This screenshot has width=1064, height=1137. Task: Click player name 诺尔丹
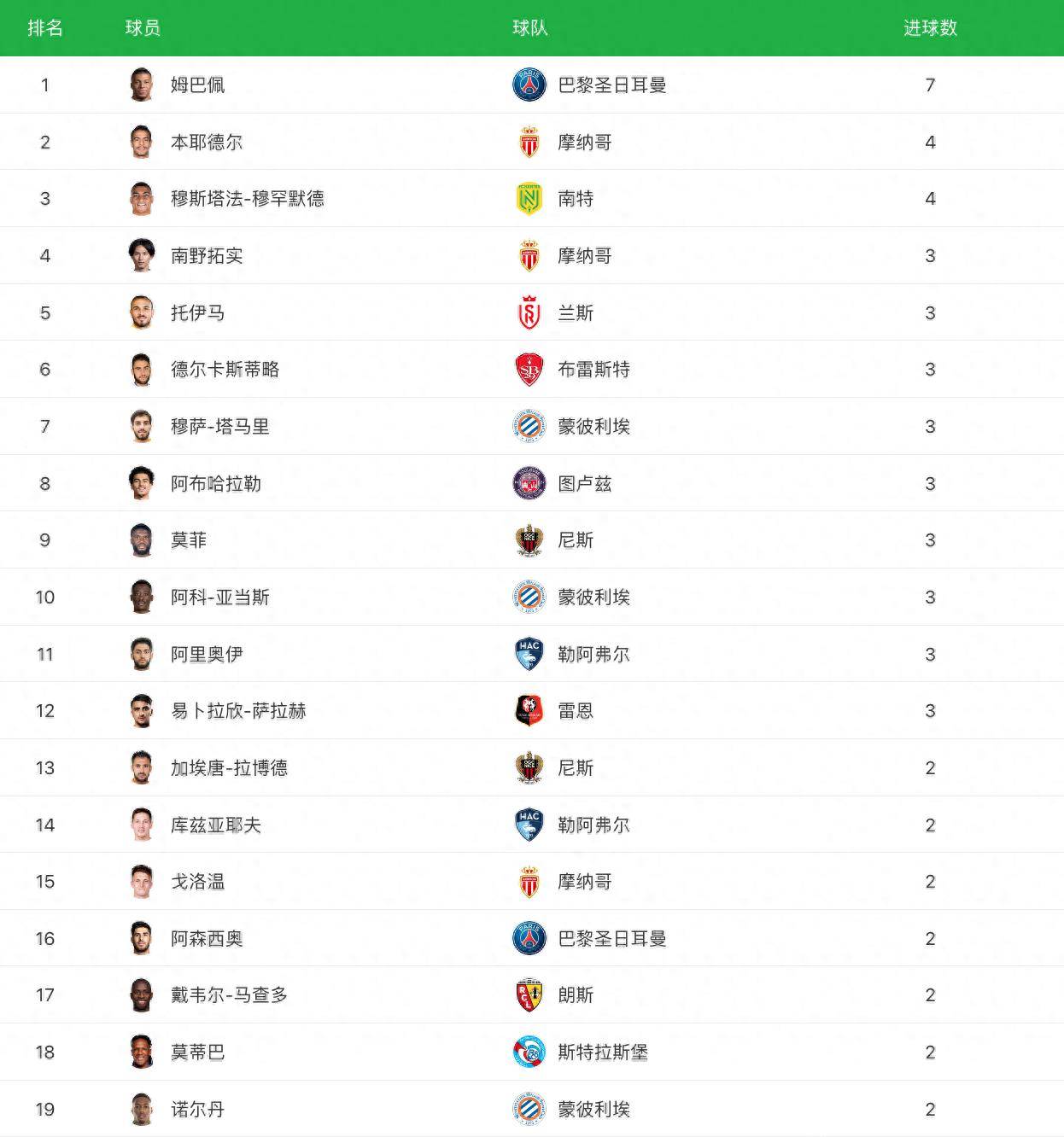coord(197,1110)
